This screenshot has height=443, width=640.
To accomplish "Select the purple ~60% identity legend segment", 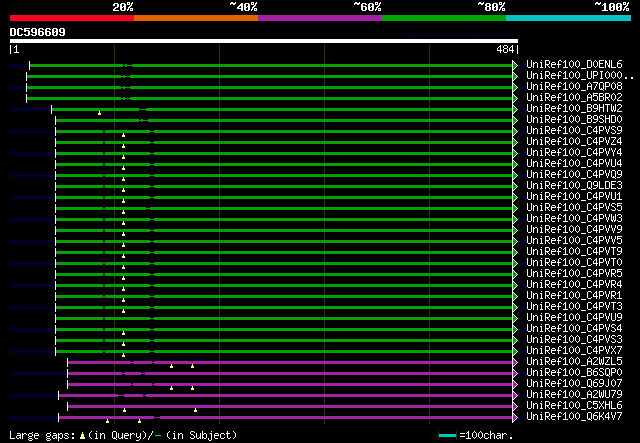I will coord(319,17).
